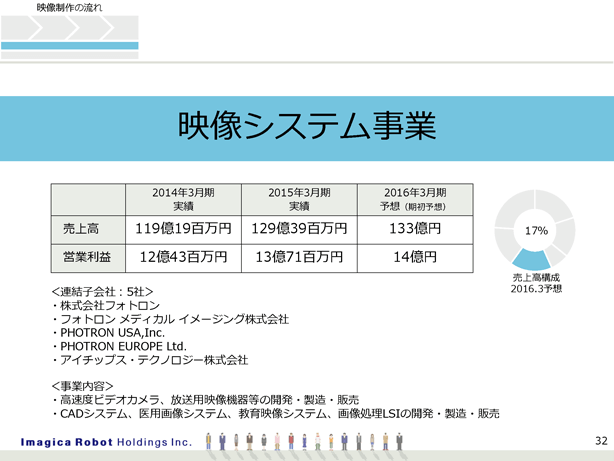The height and width of the screenshot is (461, 614).
Task: Select the PHOTRON EUROPE Ltd. line
Action: click(119, 347)
